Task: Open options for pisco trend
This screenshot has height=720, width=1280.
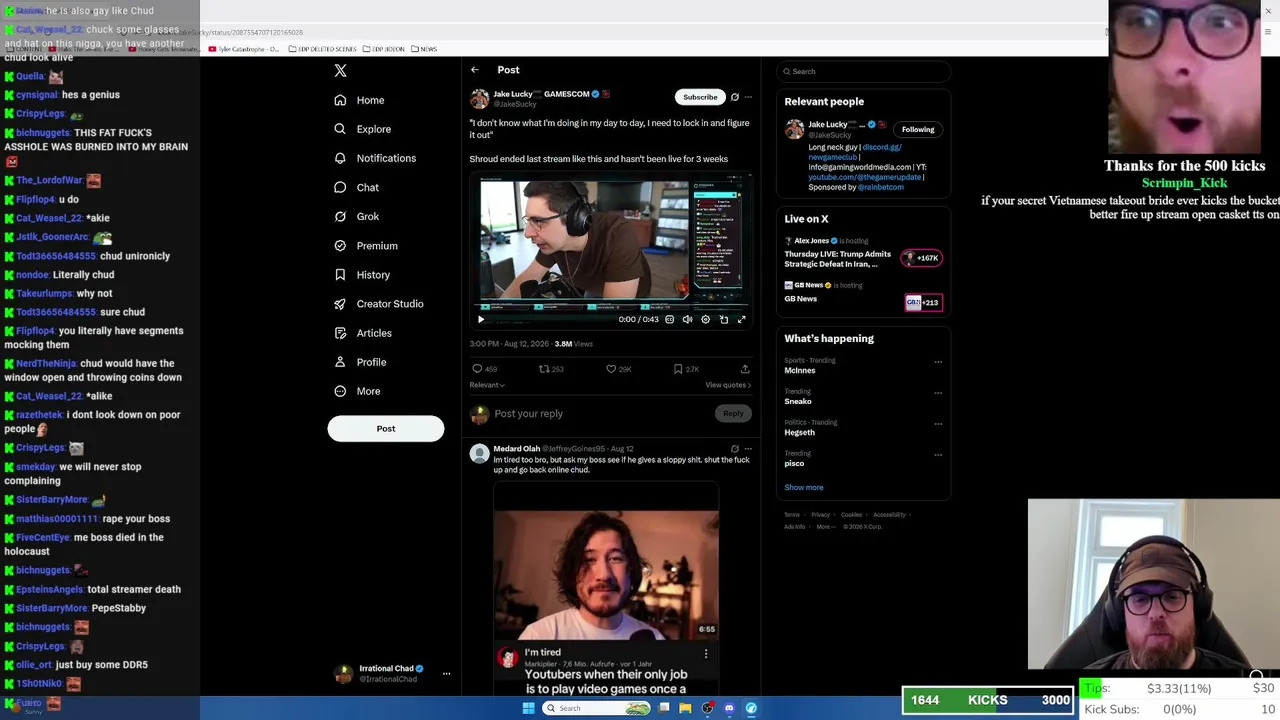Action: coord(938,455)
